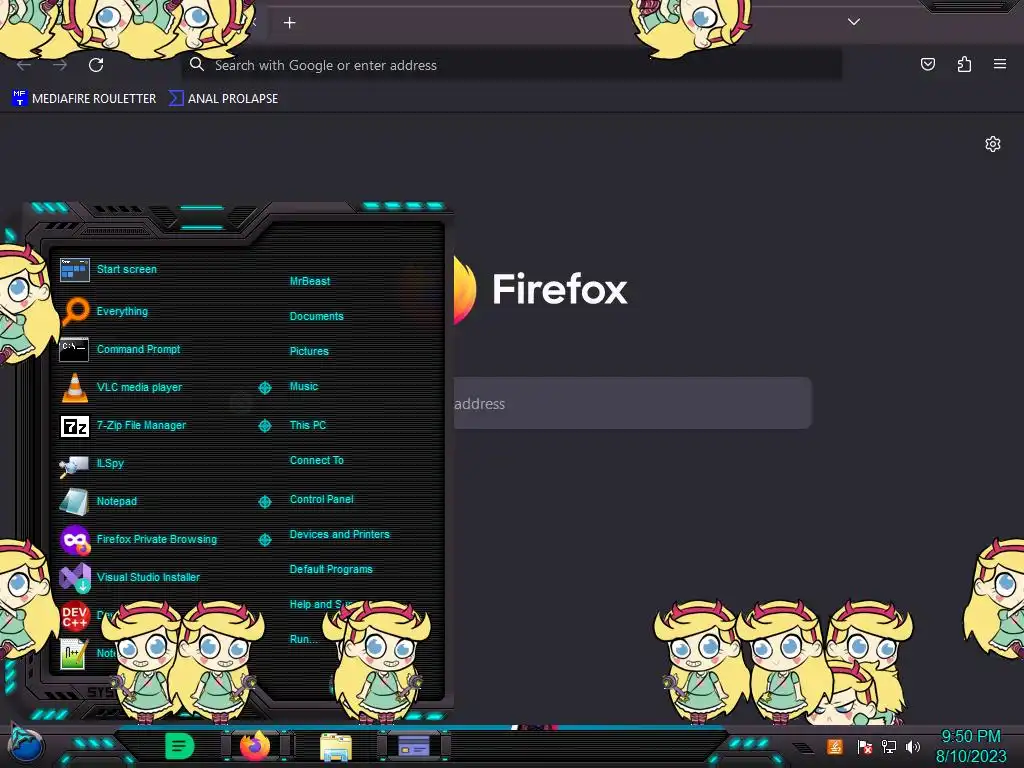Open the green chat app on taskbar
Screen dimensions: 1024x768
tap(179, 746)
